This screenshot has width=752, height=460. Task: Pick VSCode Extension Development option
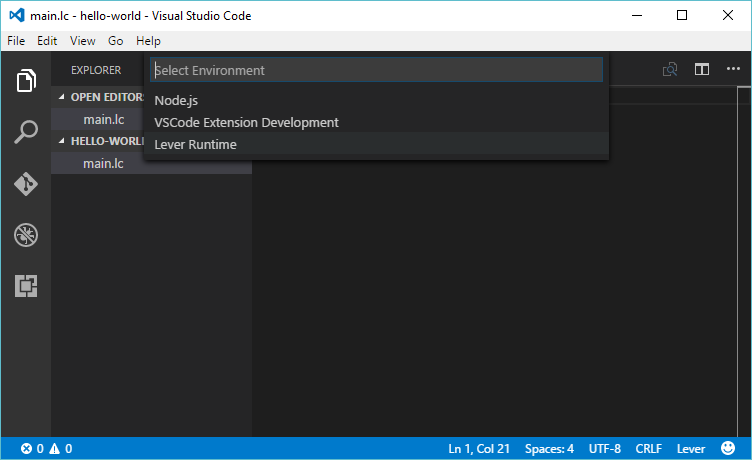[246, 122]
